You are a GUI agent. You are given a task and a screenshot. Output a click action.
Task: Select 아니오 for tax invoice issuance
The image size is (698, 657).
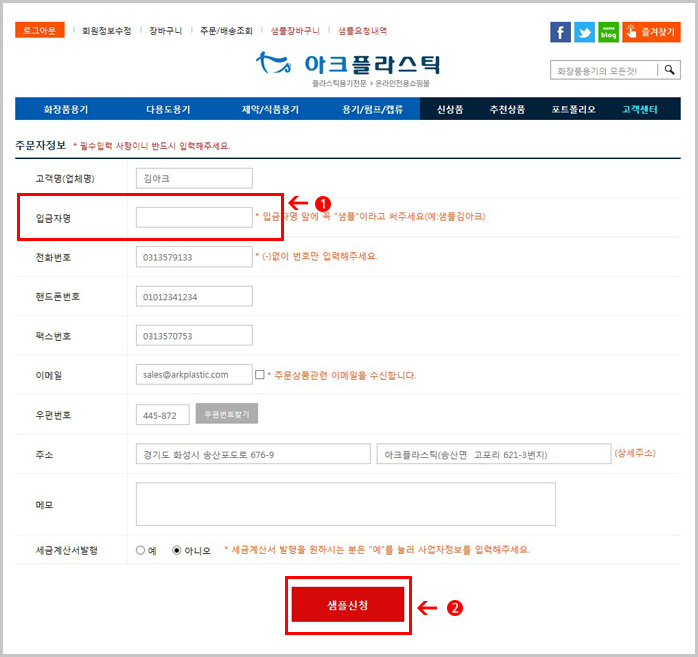pos(177,550)
